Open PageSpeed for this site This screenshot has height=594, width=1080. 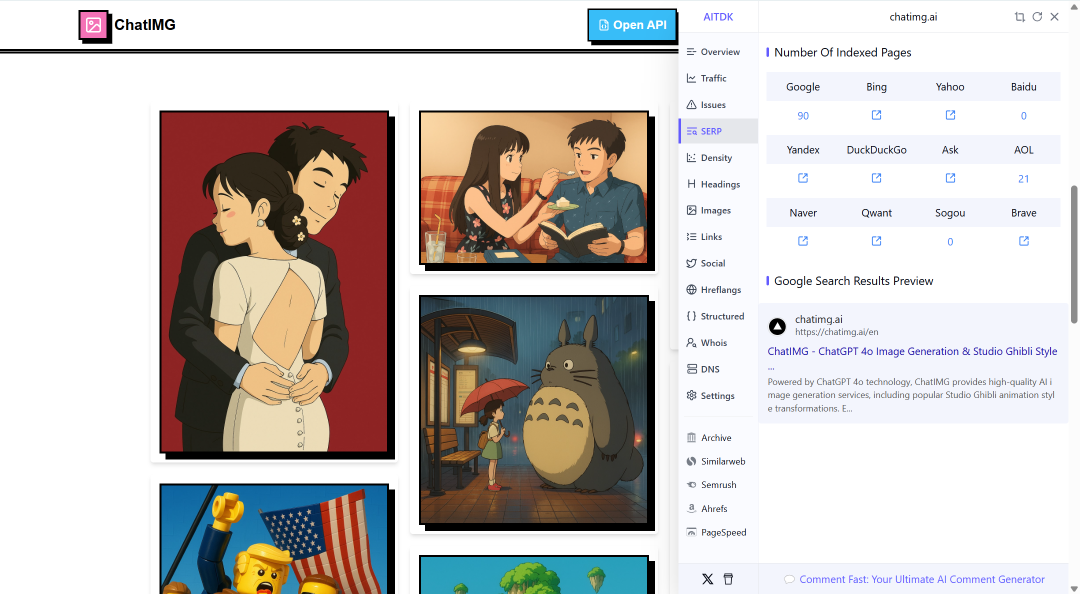718,532
